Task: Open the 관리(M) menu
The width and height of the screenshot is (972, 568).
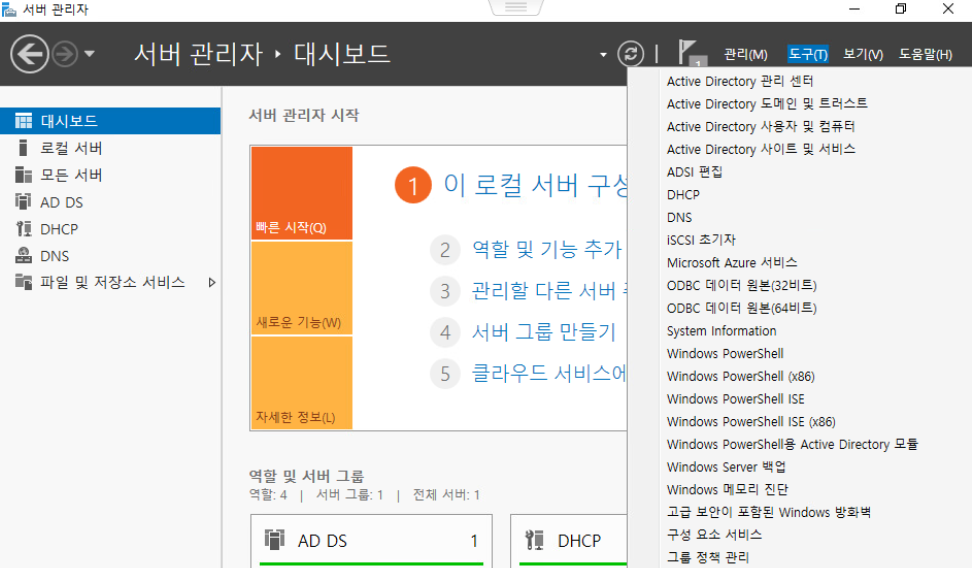Action: pyautogui.click(x=746, y=55)
